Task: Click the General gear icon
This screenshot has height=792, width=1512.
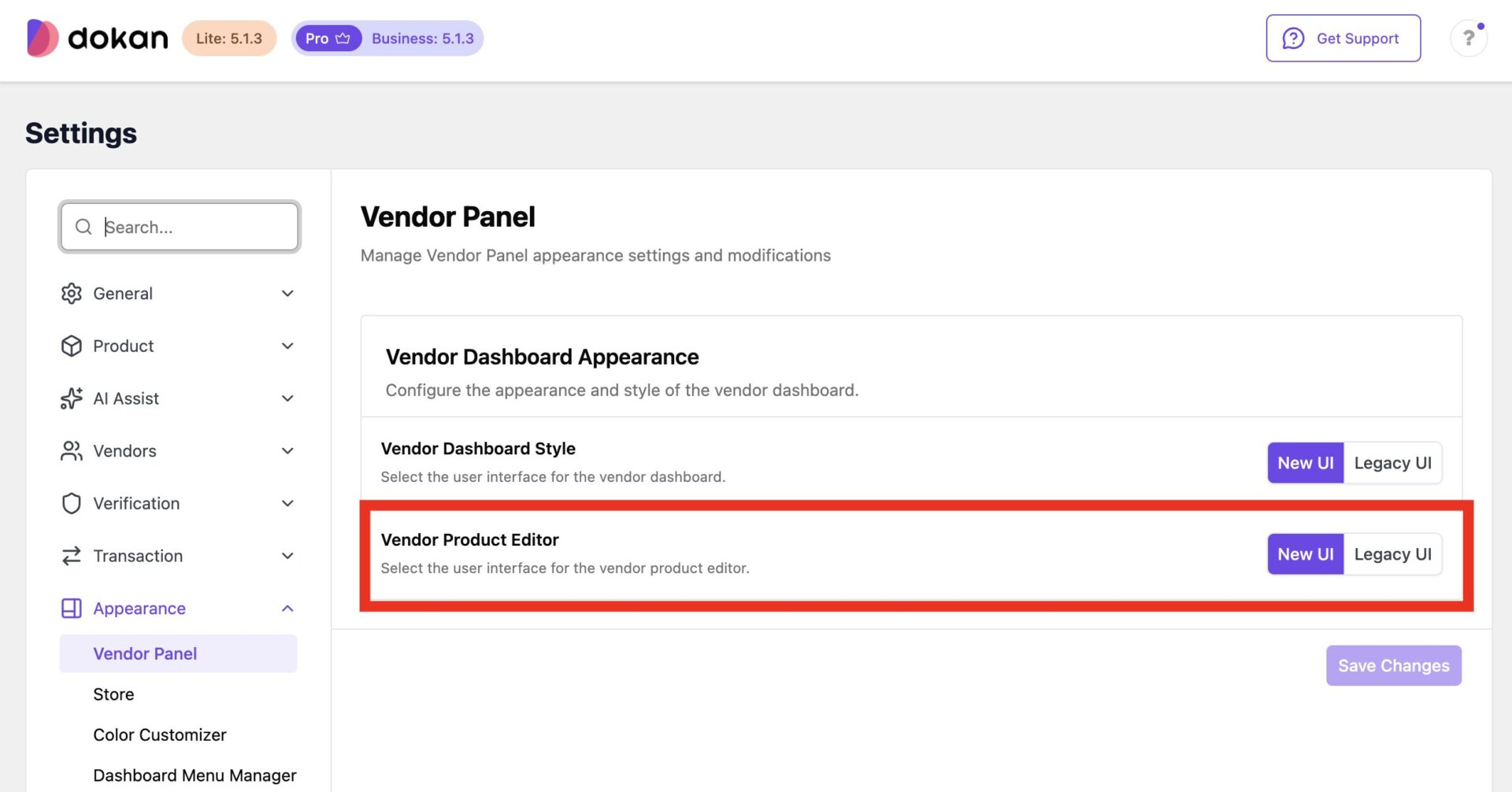Action: (72, 294)
